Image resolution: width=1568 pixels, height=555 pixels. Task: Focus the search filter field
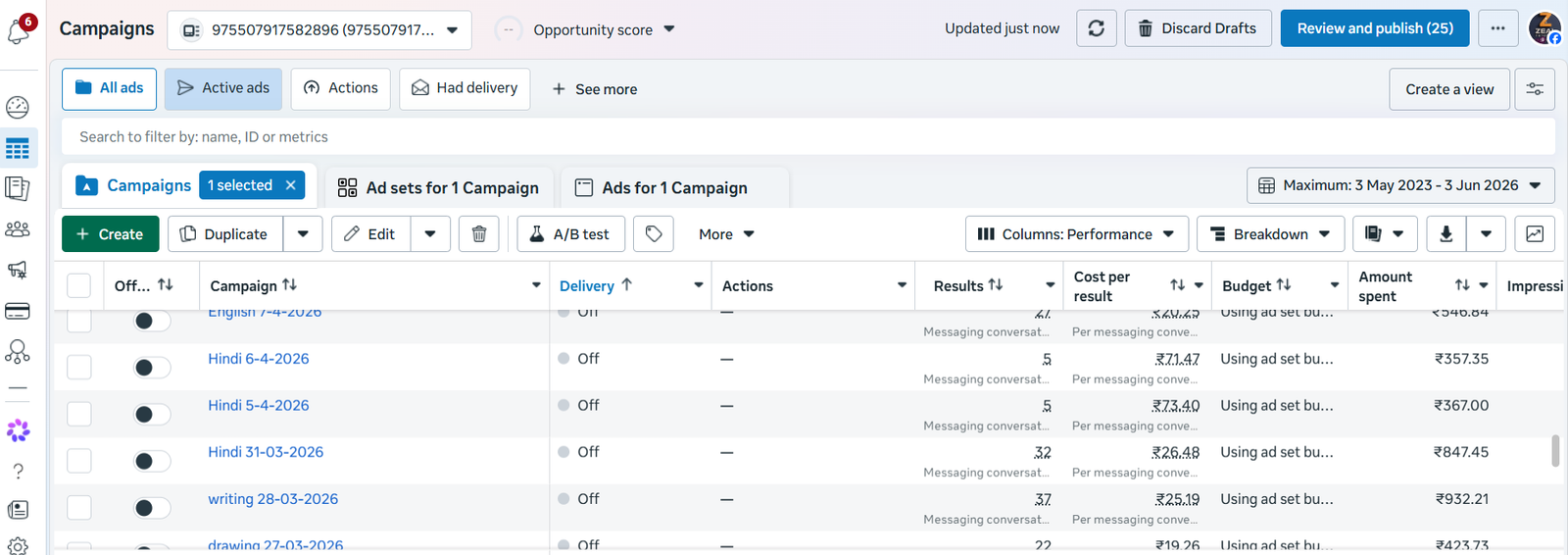point(808,136)
